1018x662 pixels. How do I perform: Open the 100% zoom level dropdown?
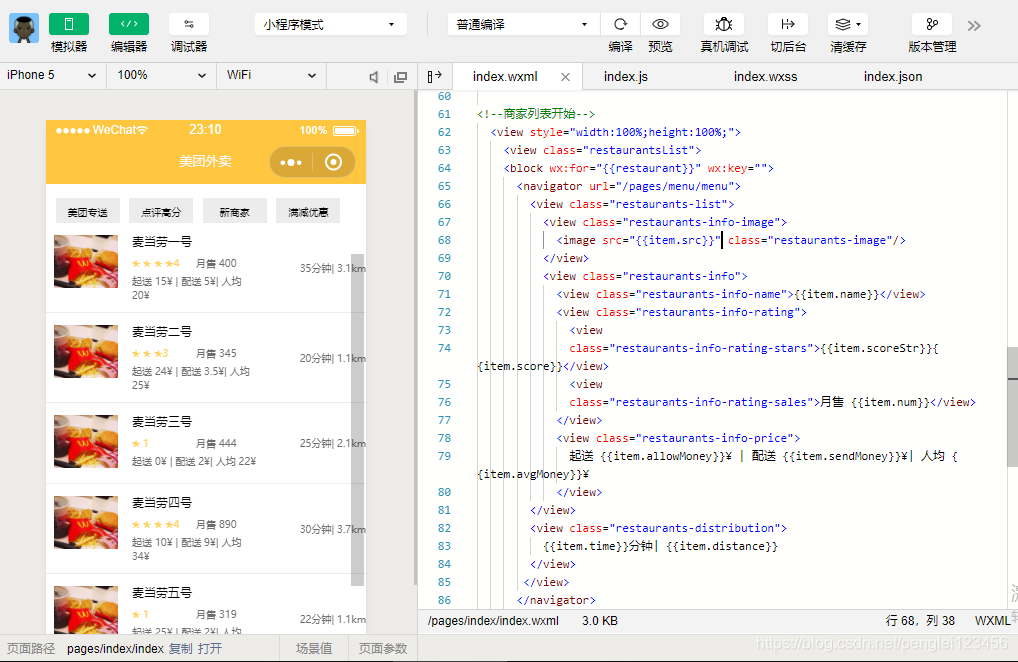click(x=161, y=75)
